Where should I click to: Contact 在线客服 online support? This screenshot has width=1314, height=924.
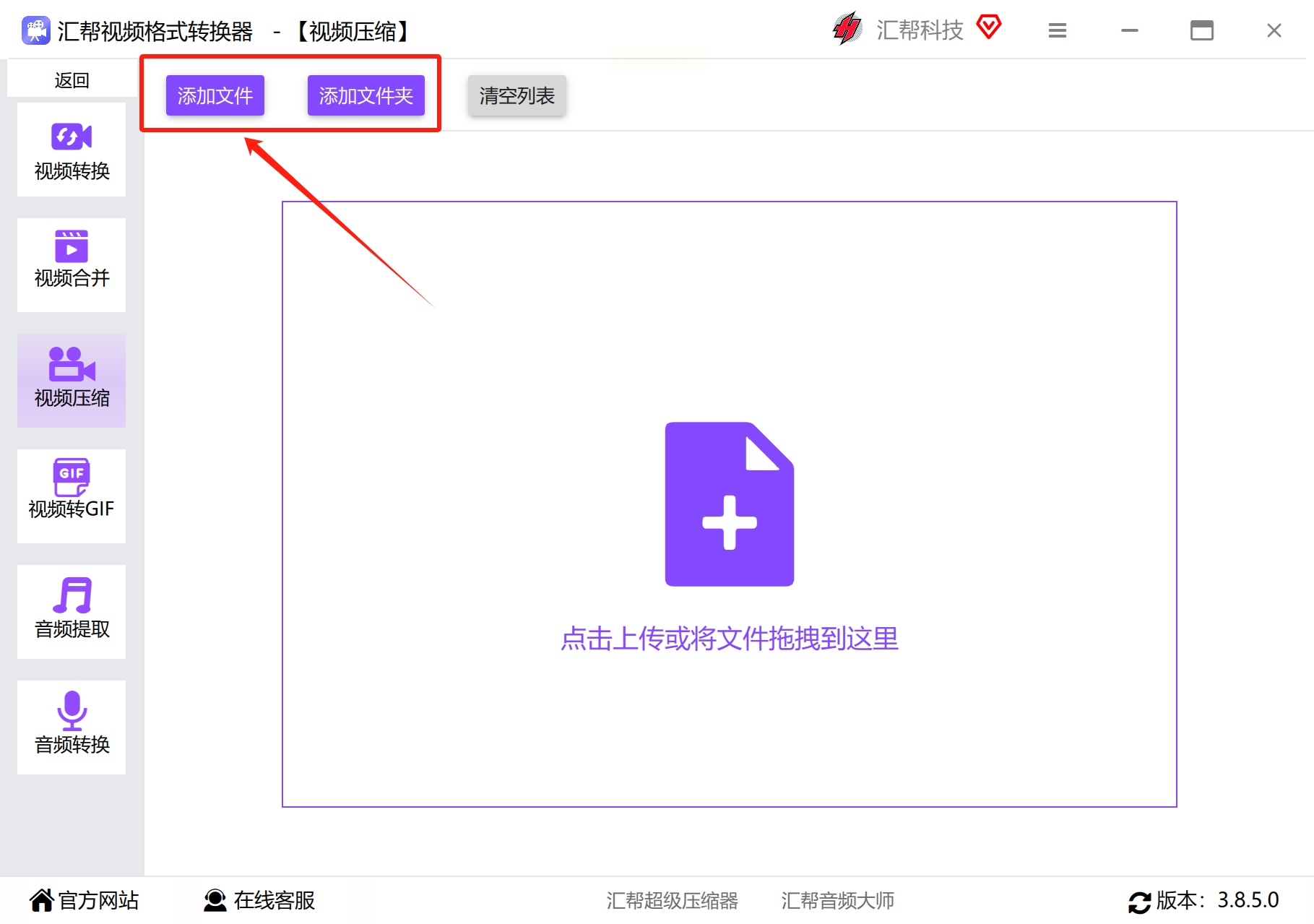[x=259, y=900]
